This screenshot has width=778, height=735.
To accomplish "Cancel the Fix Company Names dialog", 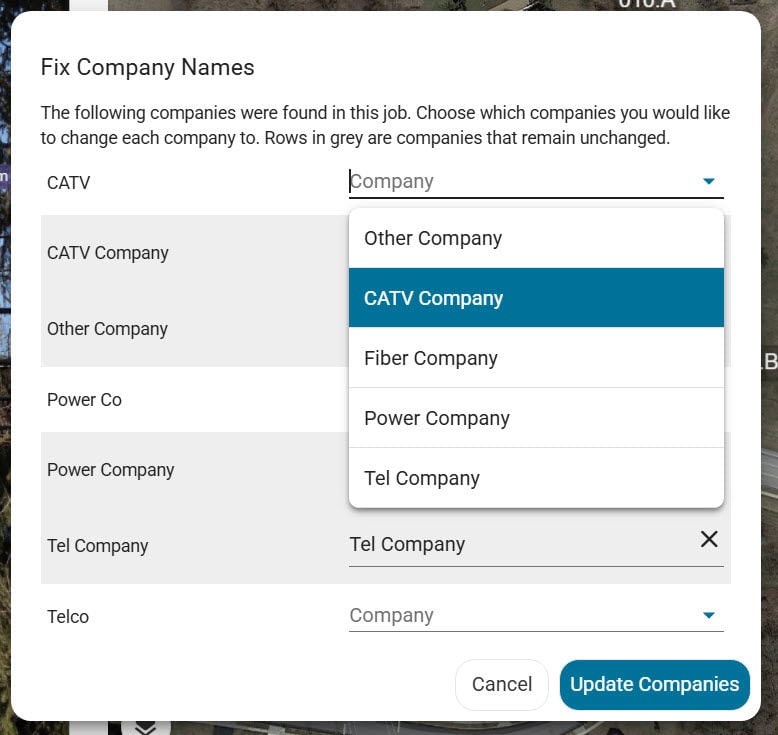I will 502,684.
